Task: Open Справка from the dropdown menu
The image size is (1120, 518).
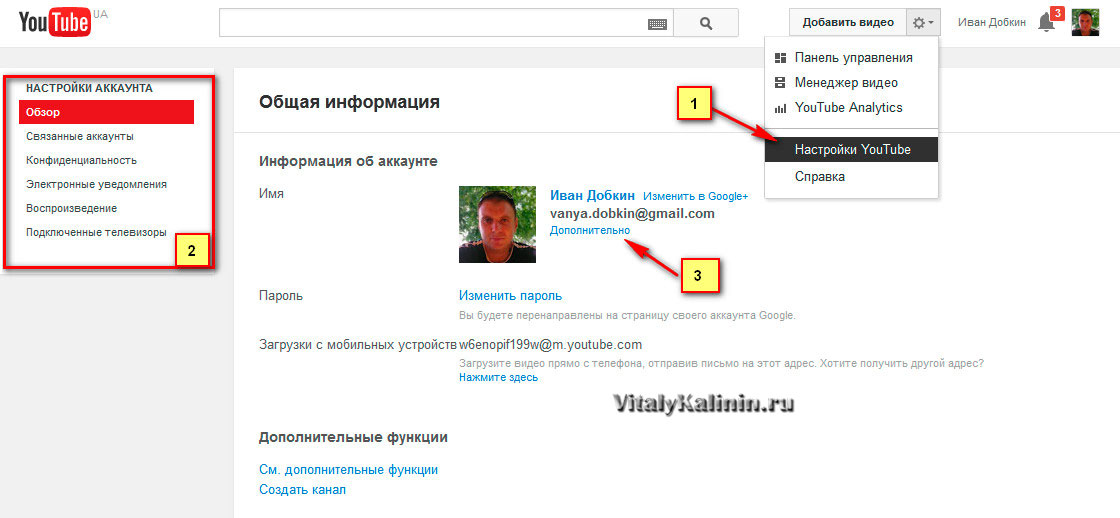Action: pyautogui.click(x=819, y=176)
